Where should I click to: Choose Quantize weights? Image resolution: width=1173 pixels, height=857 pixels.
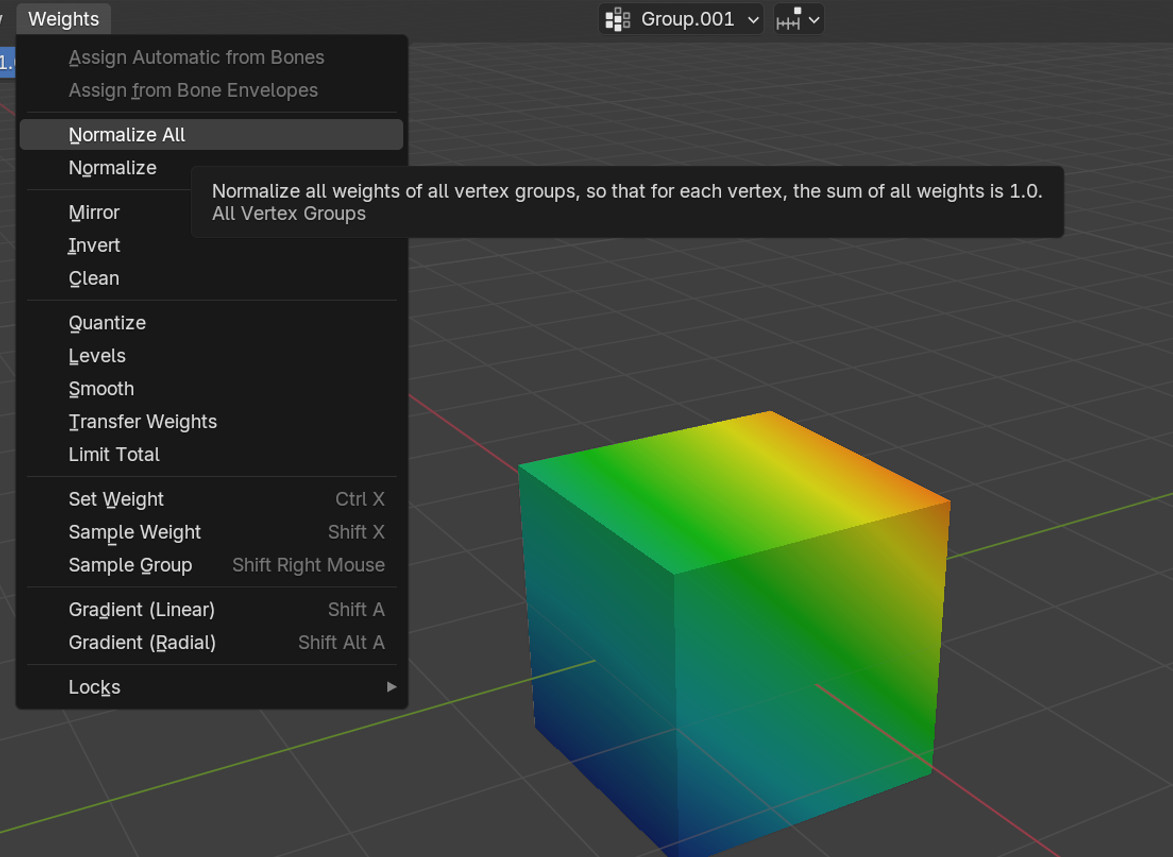(x=211, y=323)
